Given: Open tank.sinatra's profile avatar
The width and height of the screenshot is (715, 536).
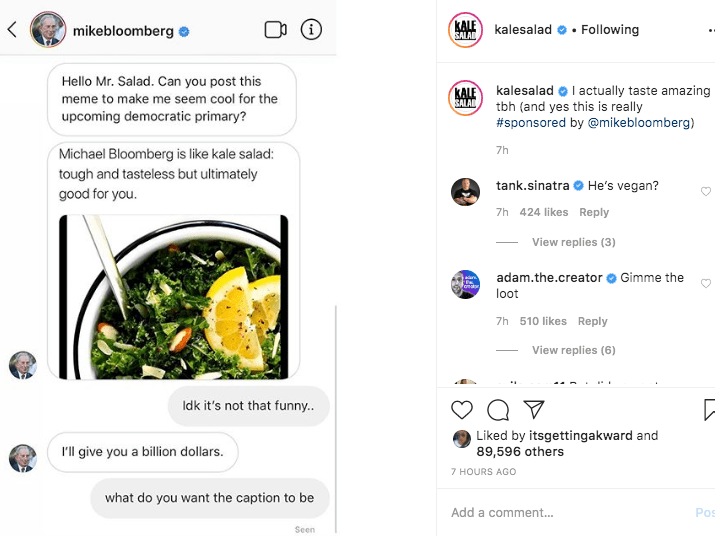Looking at the screenshot, I should [x=465, y=191].
